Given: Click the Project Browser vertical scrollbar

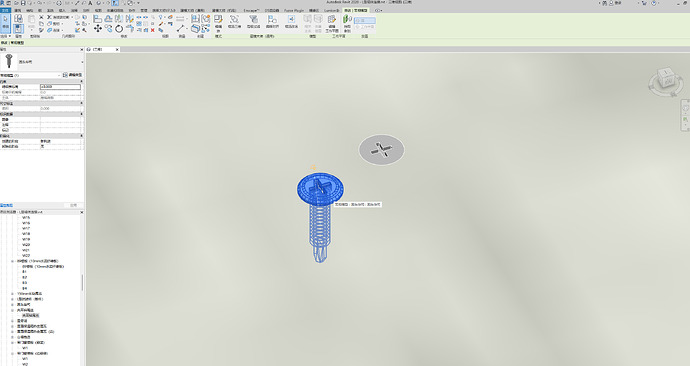Looking at the screenshot, I should [x=82, y=282].
